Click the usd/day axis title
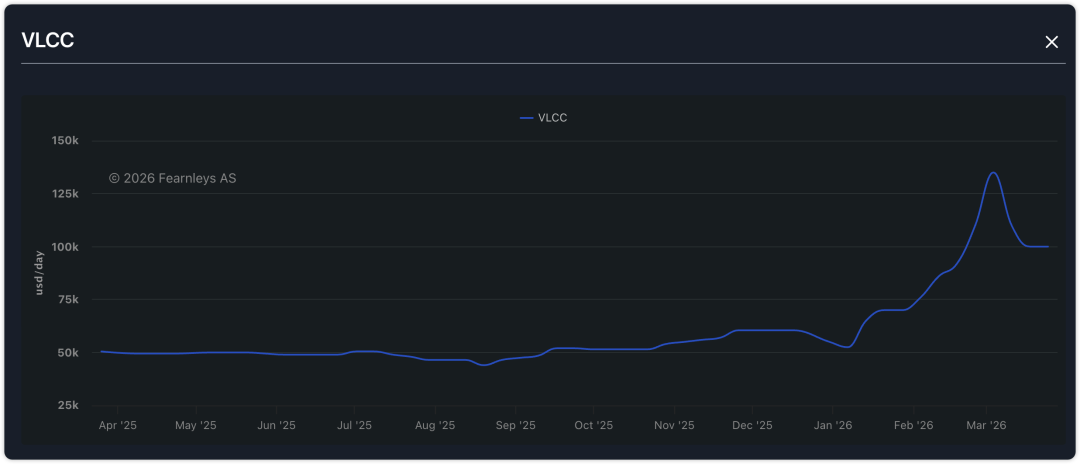 click(40, 273)
